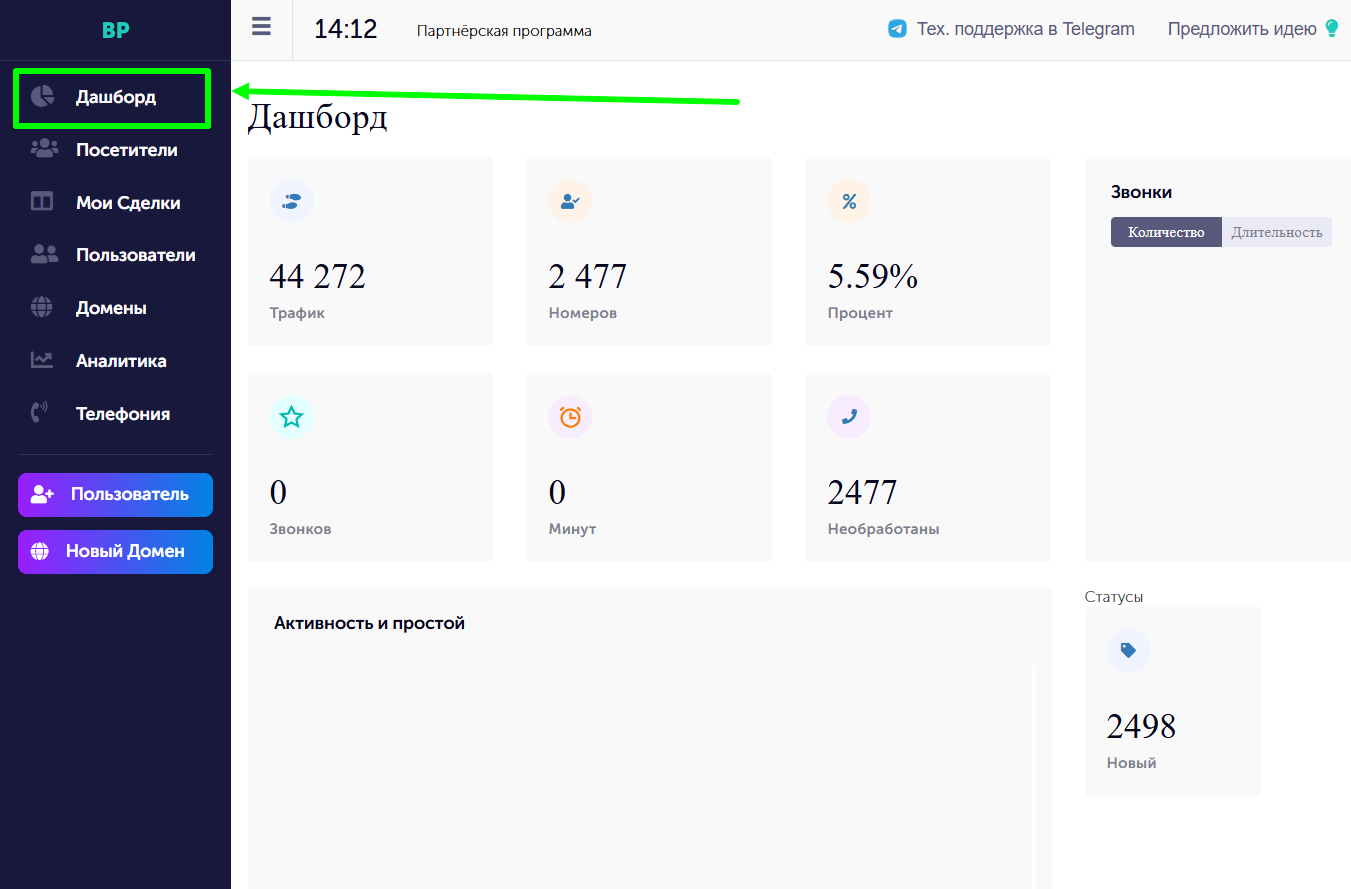The height and width of the screenshot is (889, 1351).
Task: Switch calls view to Длительность
Action: pyautogui.click(x=1277, y=232)
